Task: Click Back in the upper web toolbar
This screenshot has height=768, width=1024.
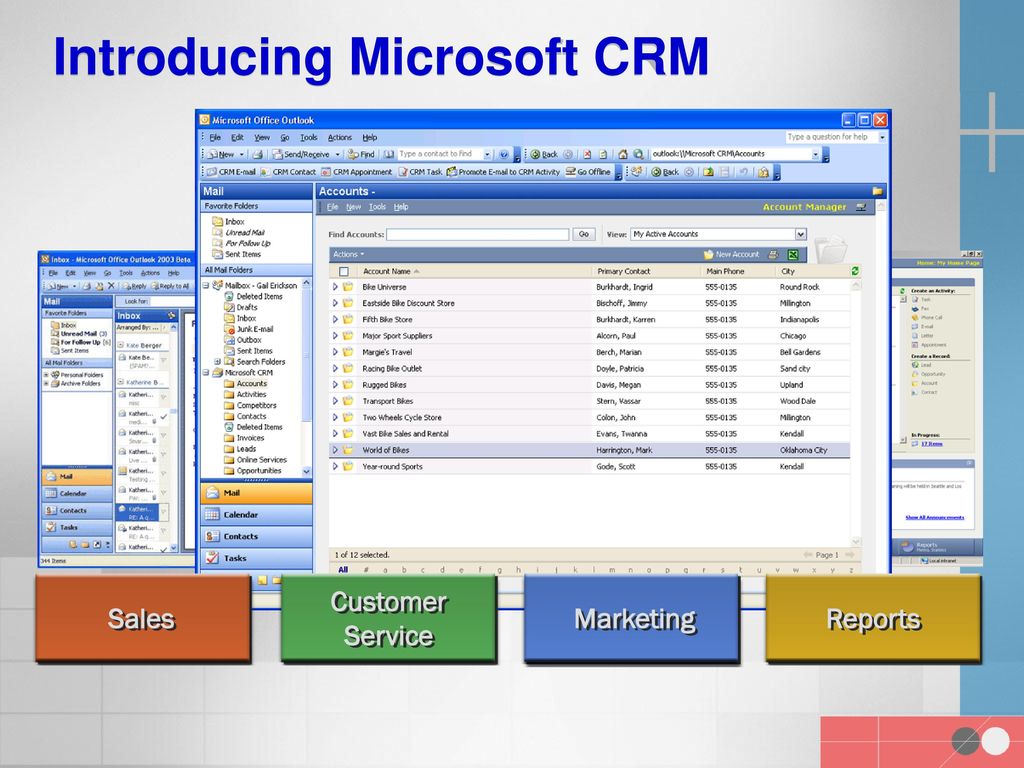Action: 543,154
